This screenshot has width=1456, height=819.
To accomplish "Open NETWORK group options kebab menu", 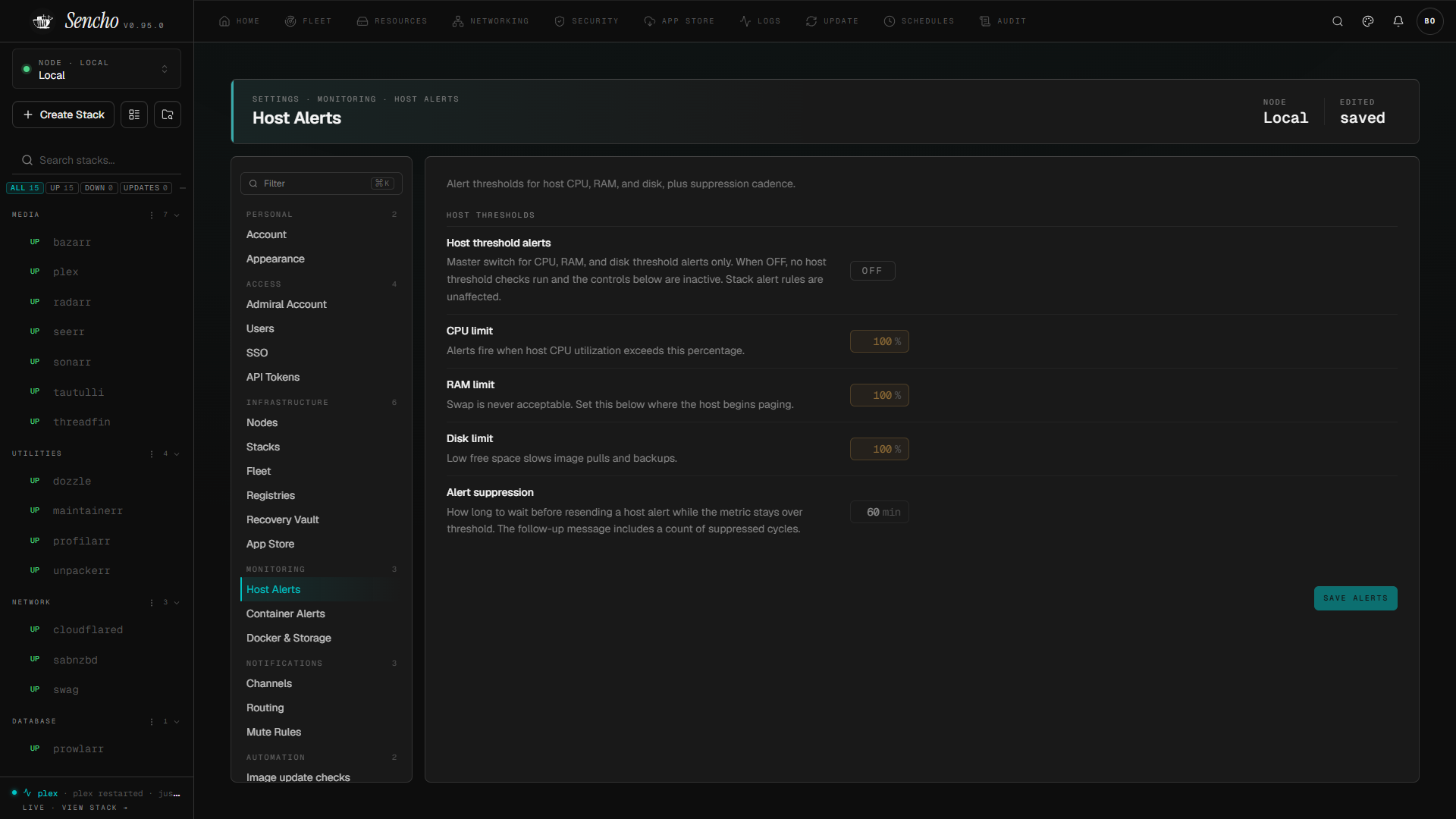I will pyautogui.click(x=152, y=603).
